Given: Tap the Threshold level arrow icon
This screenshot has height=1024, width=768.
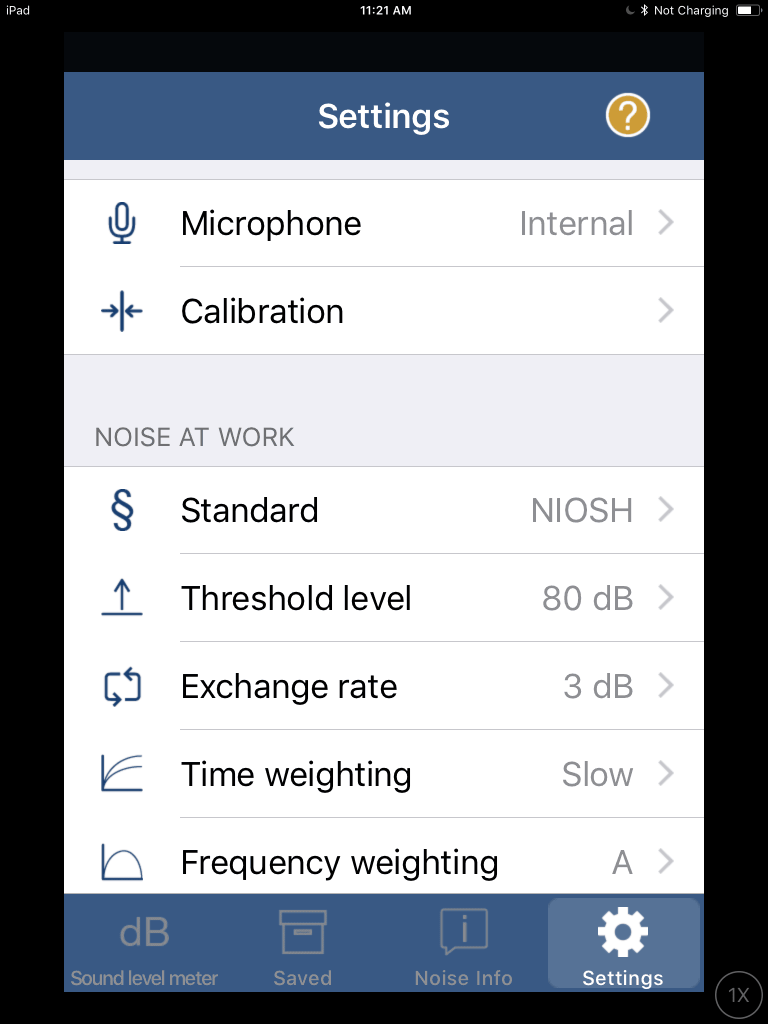Looking at the screenshot, I should (120, 598).
